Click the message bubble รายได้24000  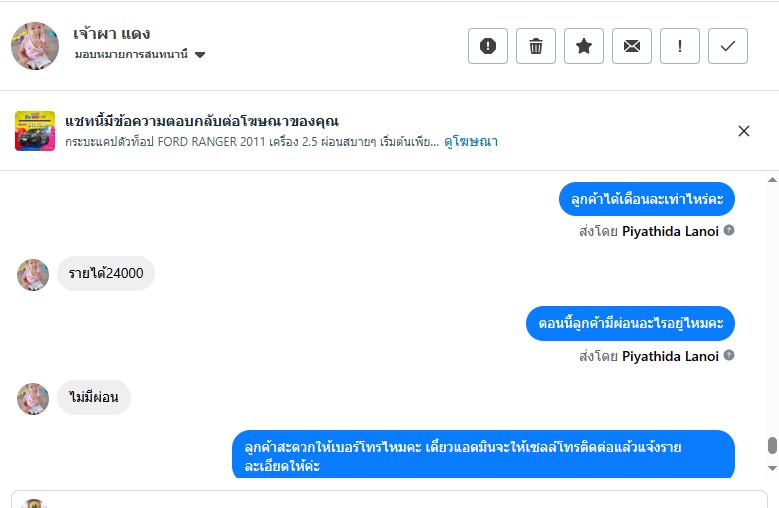[105, 274]
